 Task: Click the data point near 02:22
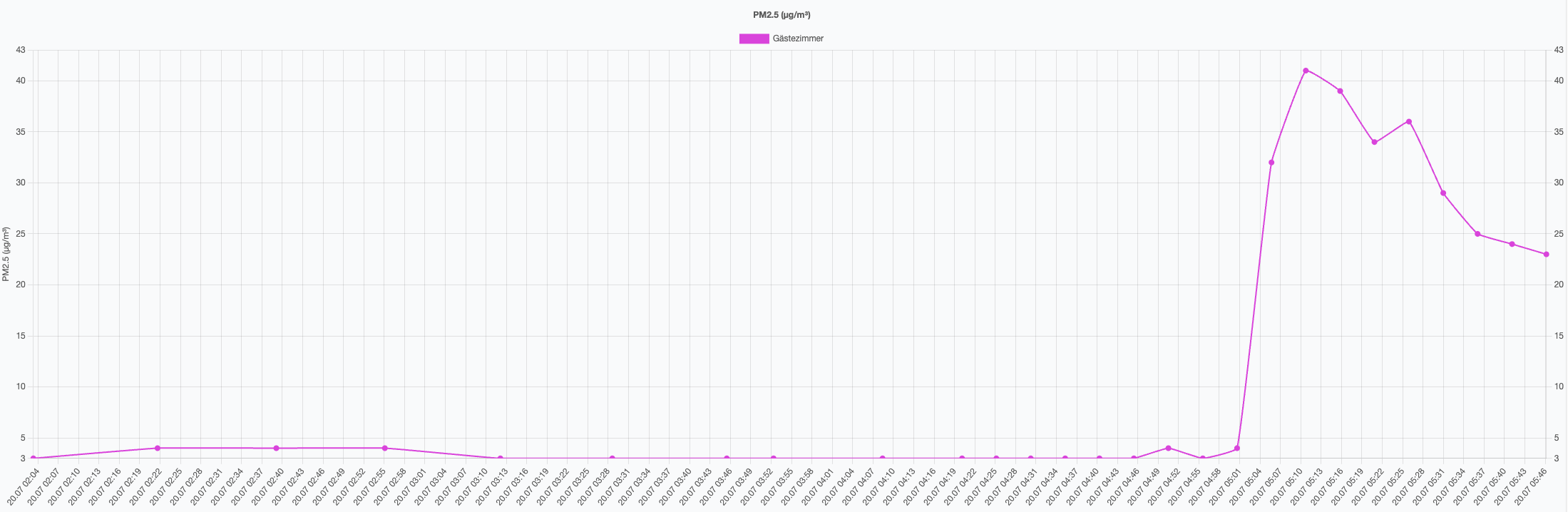point(158,448)
